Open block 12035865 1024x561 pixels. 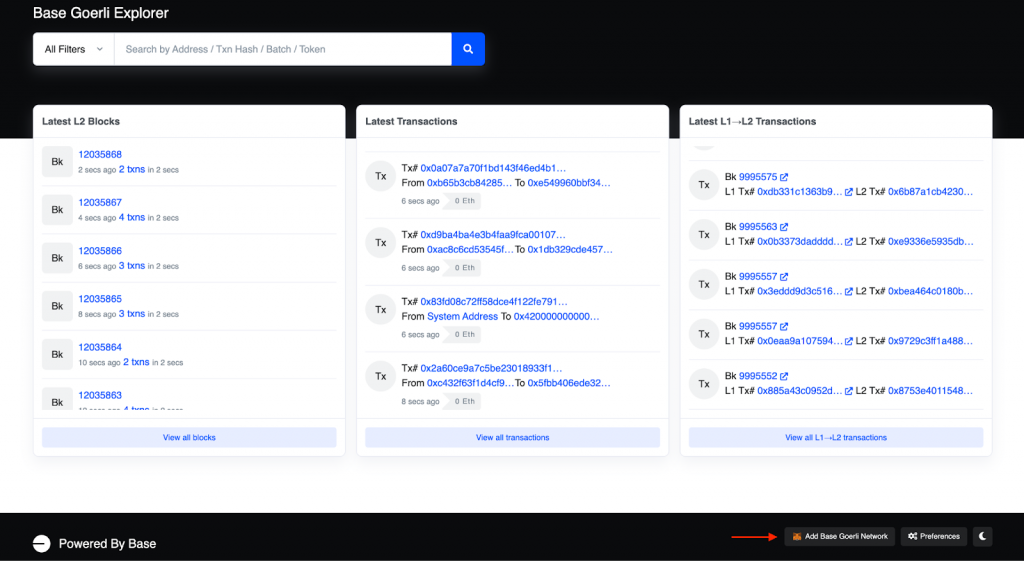[x=100, y=298]
